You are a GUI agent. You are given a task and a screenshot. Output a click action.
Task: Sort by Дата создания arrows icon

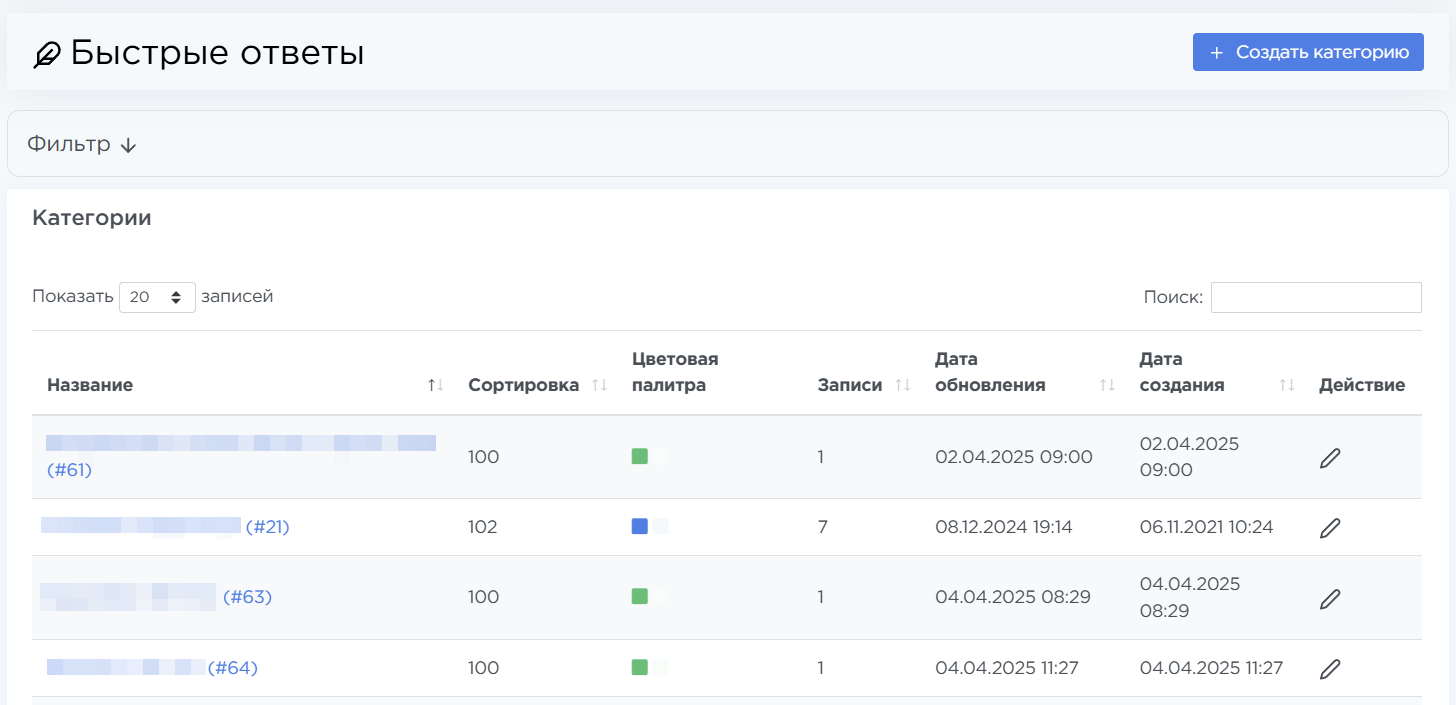(x=1287, y=385)
